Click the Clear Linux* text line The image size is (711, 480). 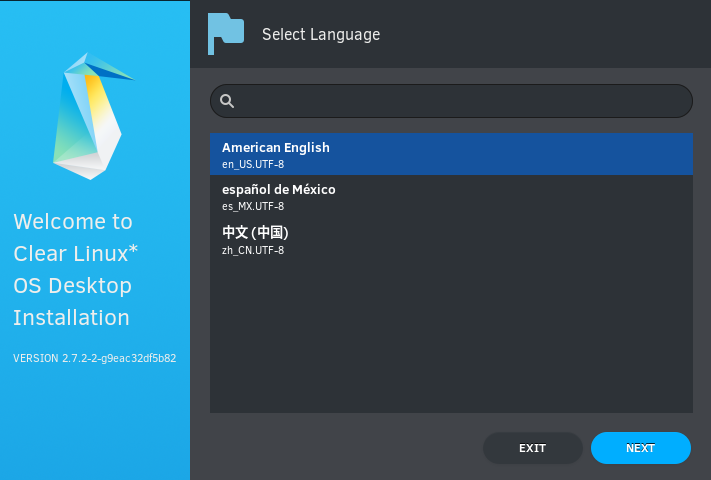[x=76, y=253]
